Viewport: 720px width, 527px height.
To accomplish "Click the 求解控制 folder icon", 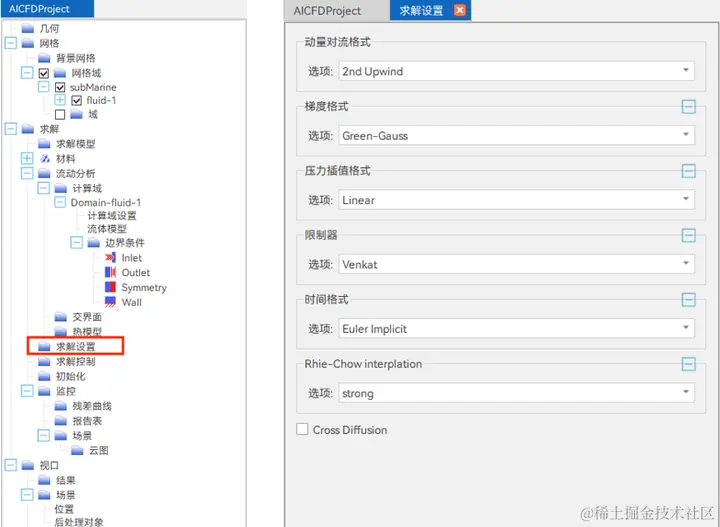I will tap(44, 361).
